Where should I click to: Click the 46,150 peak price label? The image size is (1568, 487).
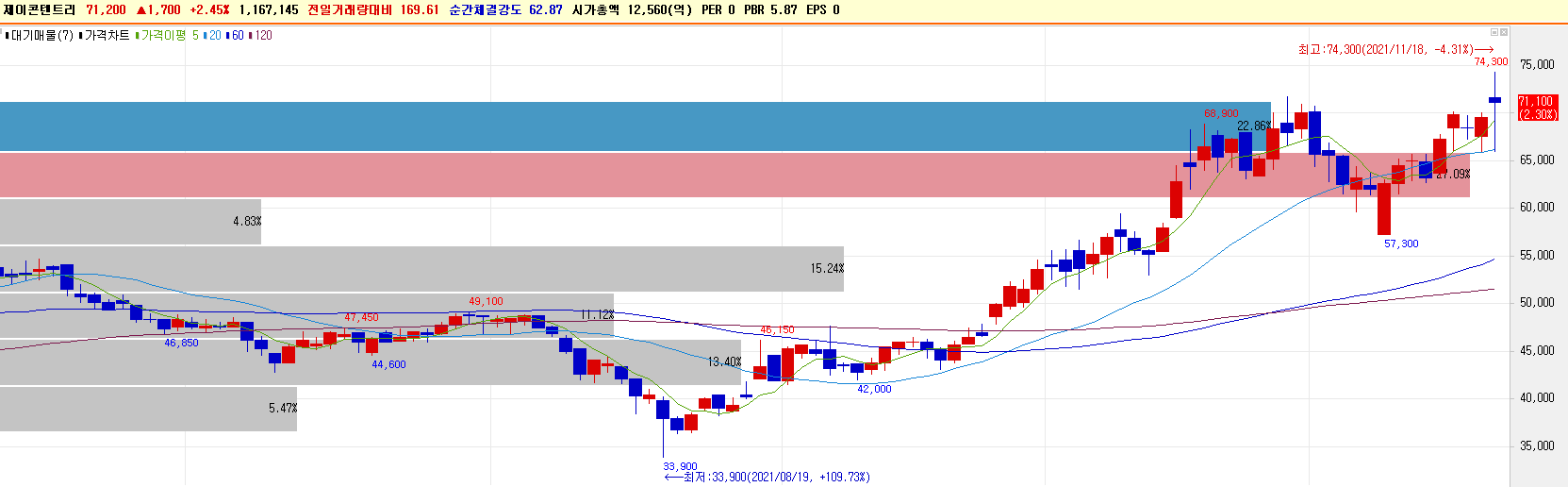point(777,330)
